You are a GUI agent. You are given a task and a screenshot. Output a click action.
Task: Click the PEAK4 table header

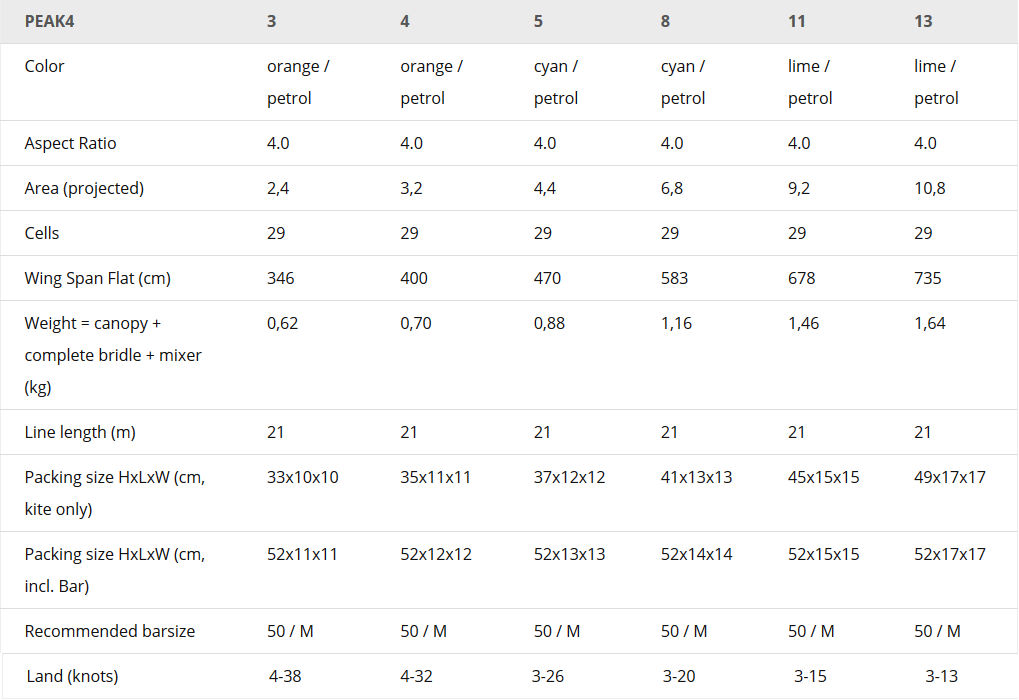49,21
